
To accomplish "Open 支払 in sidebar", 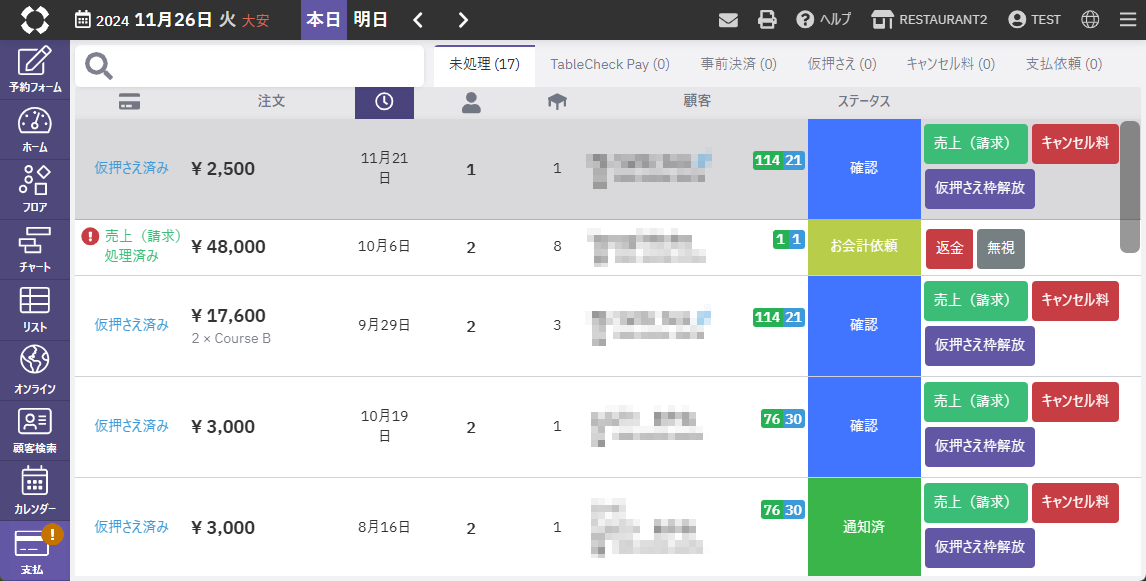I will (x=35, y=551).
